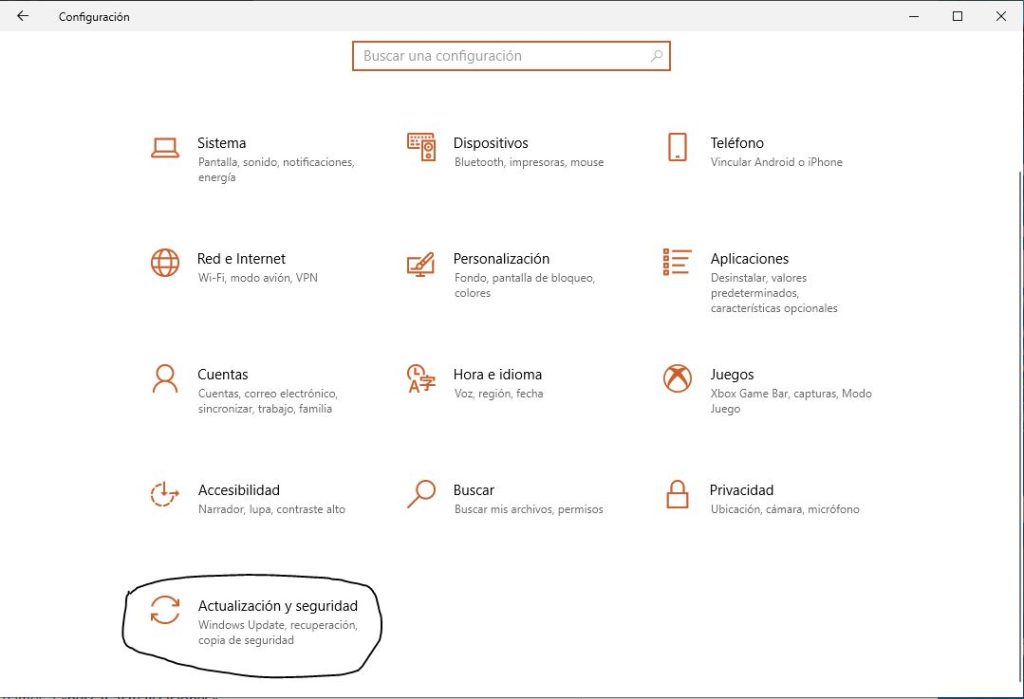Click 'Wi-Fi, modo avión, VPN' description

pos(257,278)
